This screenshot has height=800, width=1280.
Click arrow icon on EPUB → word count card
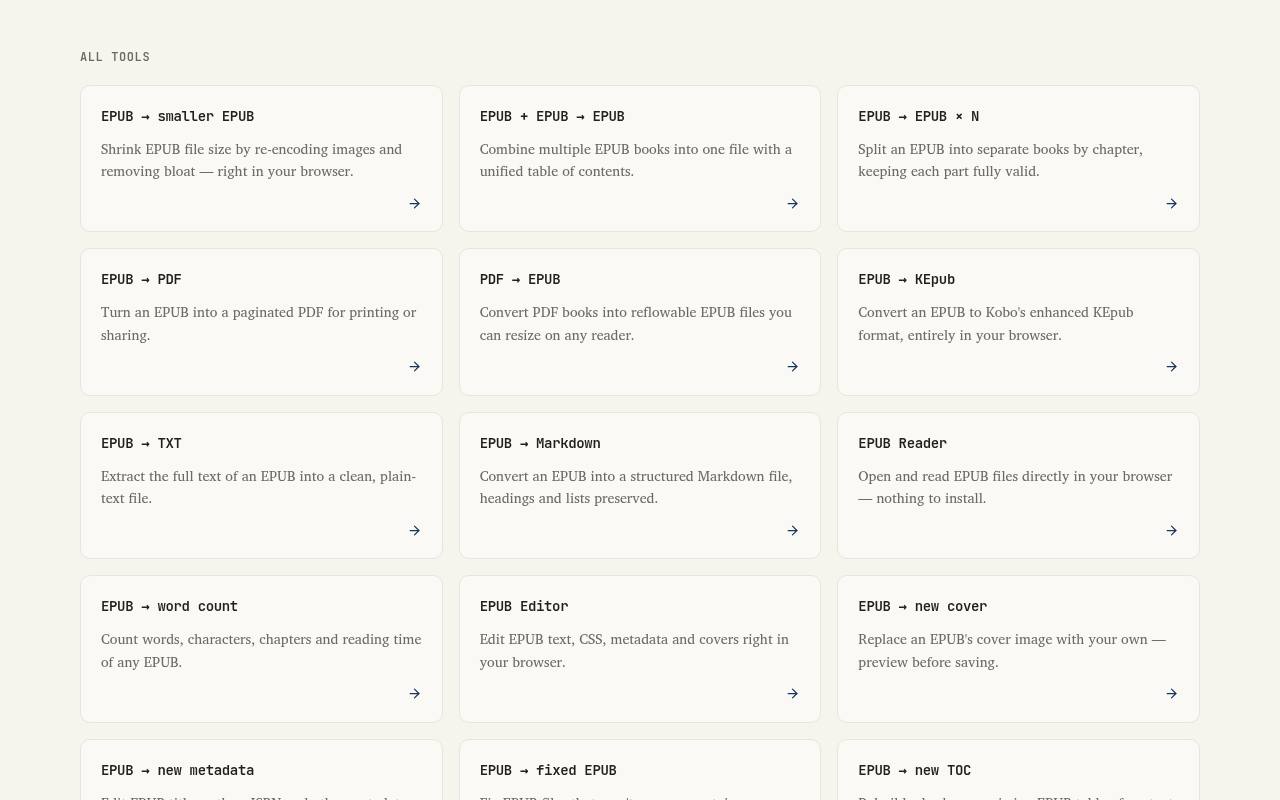(x=414, y=693)
